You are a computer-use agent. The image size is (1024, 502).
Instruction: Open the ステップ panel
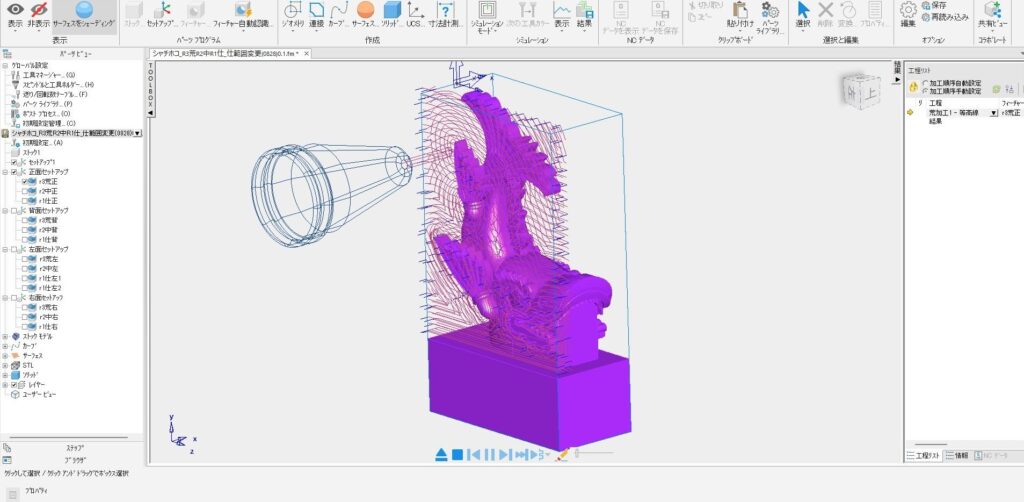[x=75, y=448]
